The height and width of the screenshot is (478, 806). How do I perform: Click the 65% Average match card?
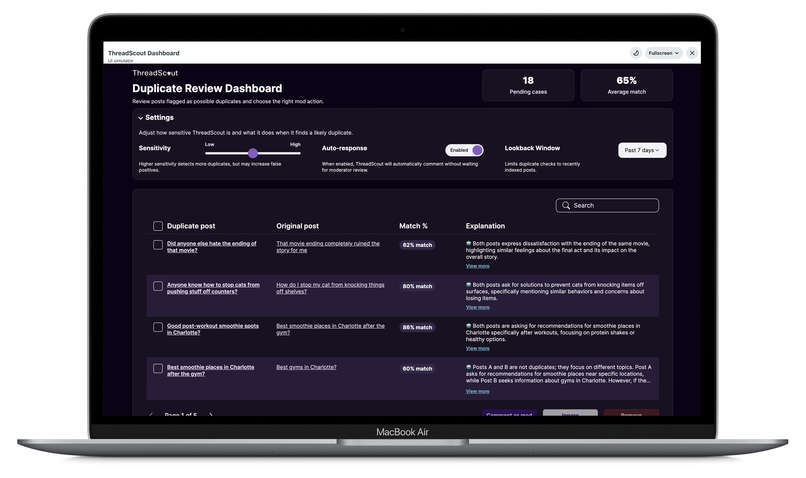tap(627, 85)
